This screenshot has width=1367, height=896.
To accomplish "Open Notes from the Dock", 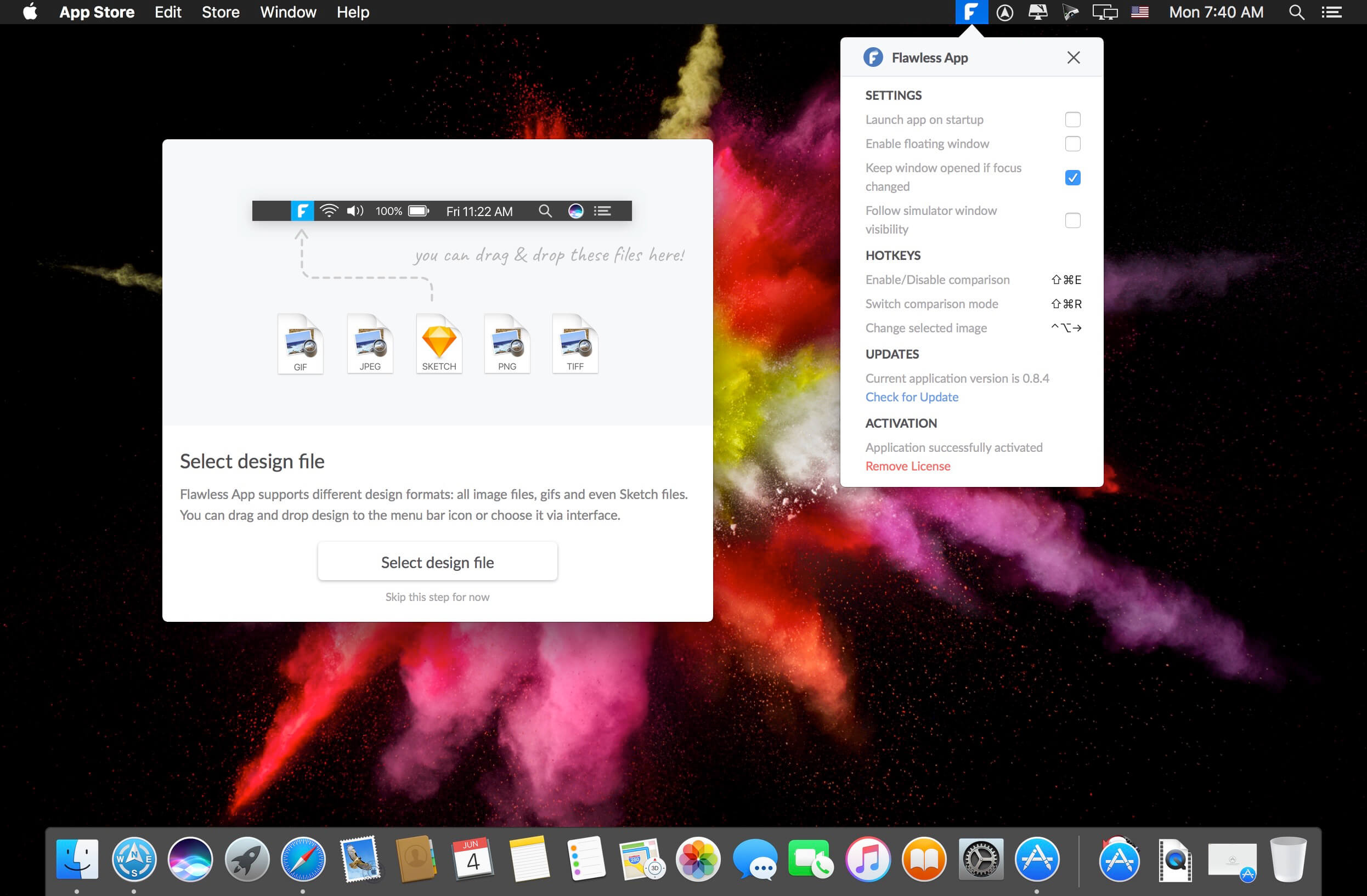I will click(529, 859).
